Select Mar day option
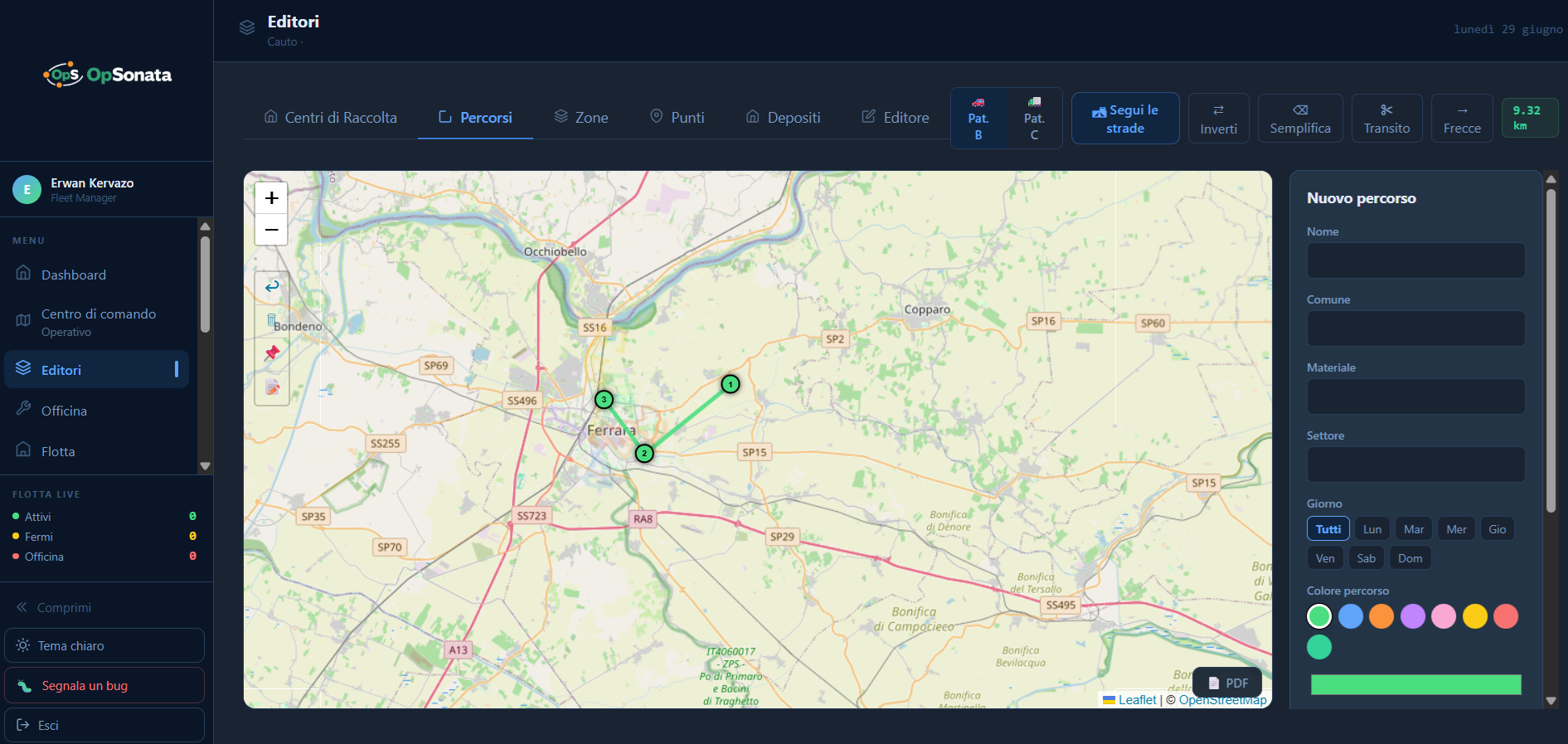The height and width of the screenshot is (744, 1568). pyautogui.click(x=1414, y=529)
